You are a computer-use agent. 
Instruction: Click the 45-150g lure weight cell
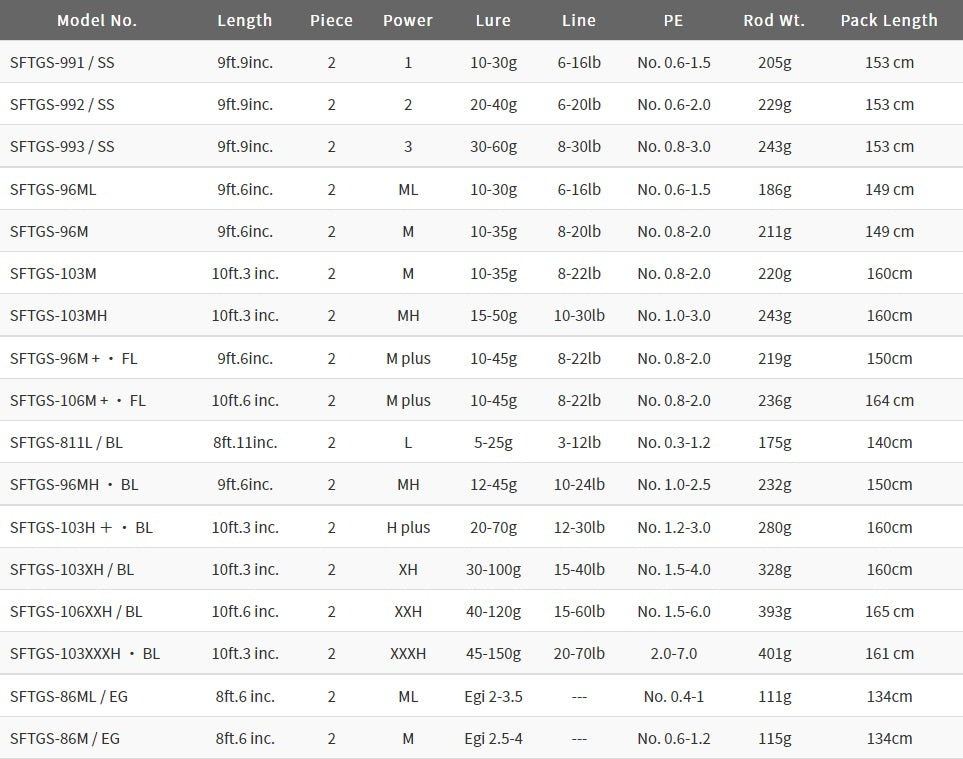[493, 653]
